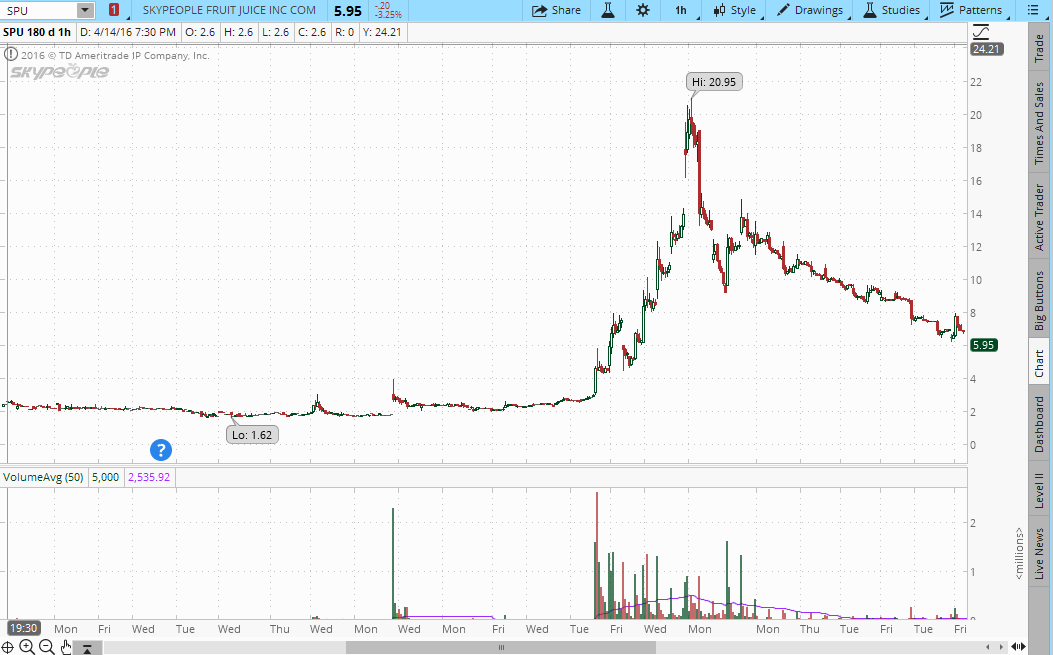
Task: Click the 19:30 time axis label
Action: pyautogui.click(x=23, y=628)
